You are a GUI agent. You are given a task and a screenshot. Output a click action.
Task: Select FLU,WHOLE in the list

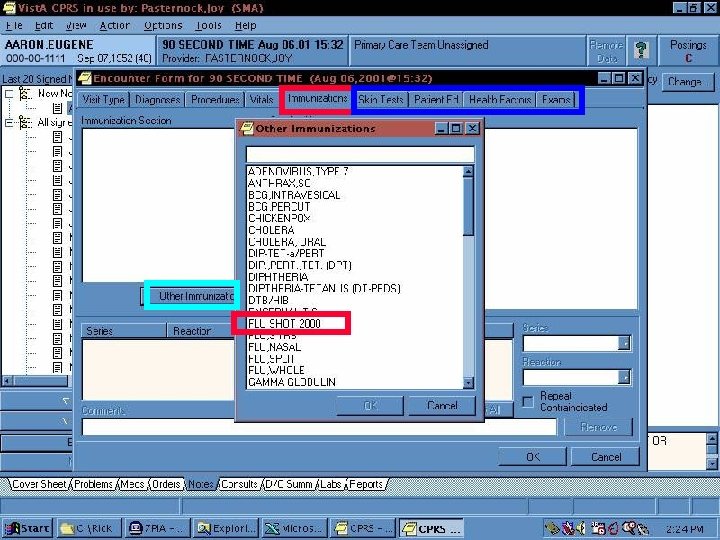click(276, 370)
